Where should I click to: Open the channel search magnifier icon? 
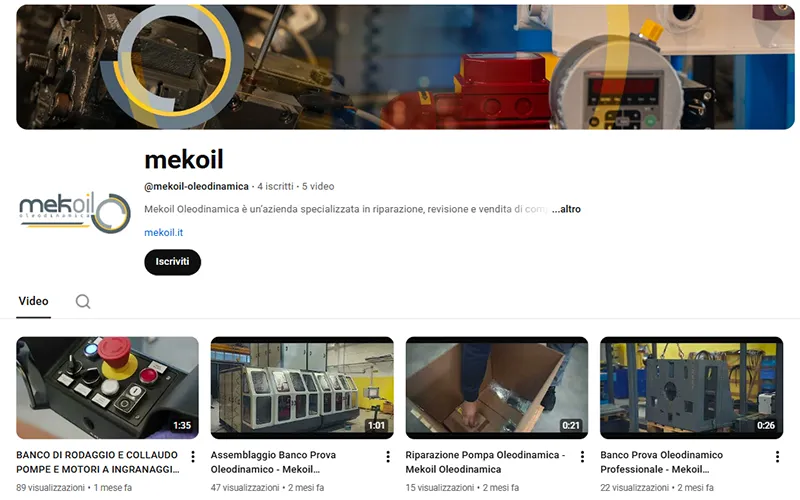point(83,302)
